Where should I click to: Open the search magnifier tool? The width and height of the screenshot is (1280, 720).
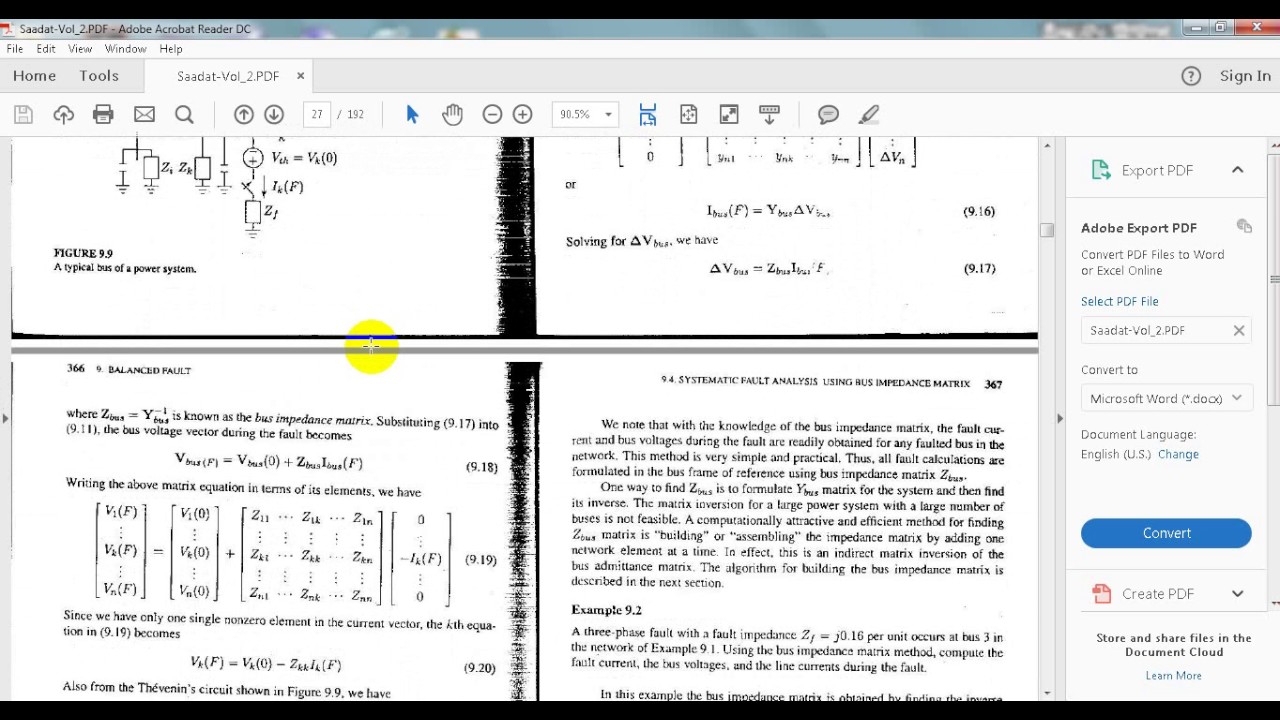pyautogui.click(x=184, y=115)
